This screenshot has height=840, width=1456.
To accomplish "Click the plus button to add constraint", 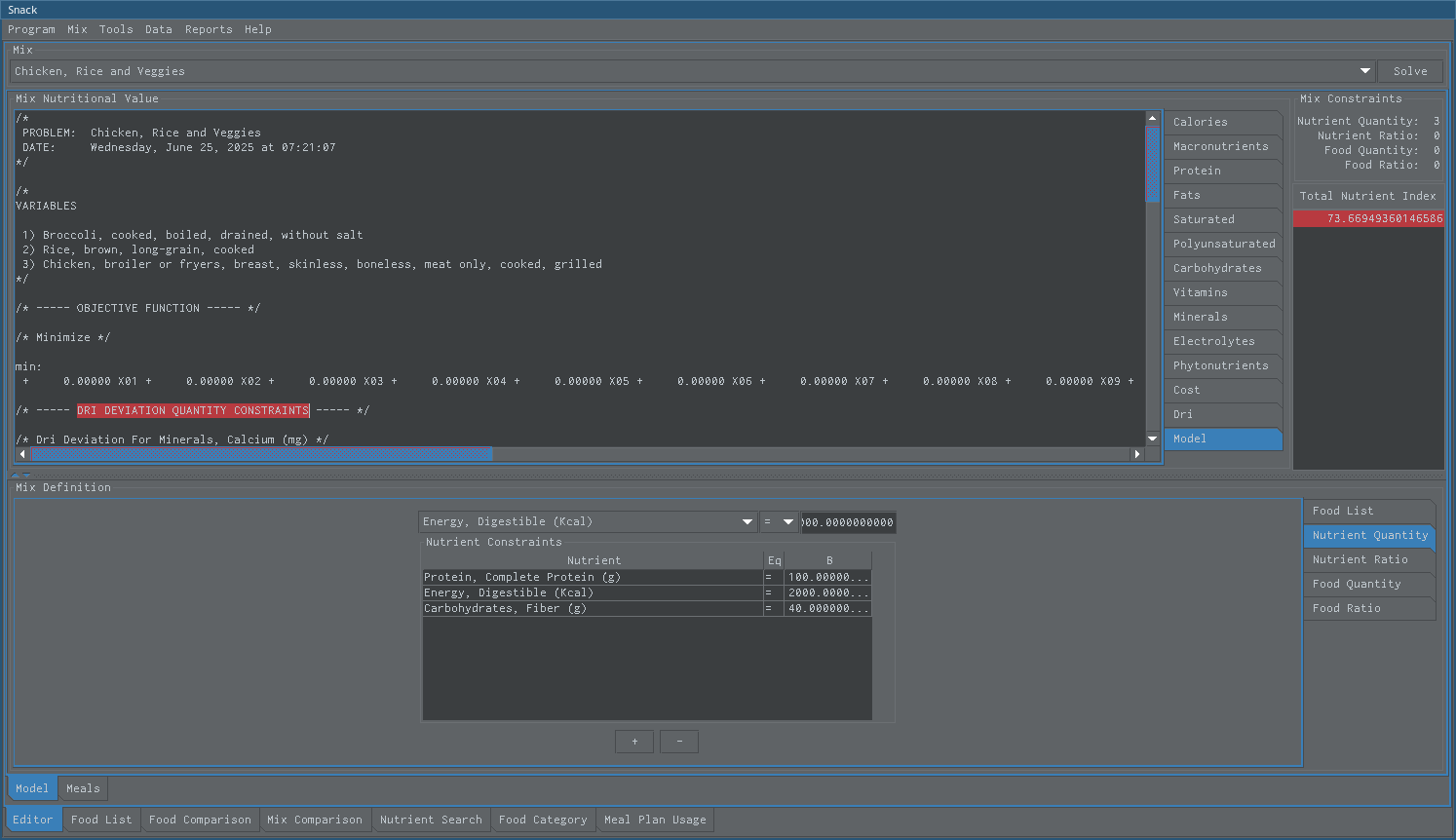I will (x=634, y=742).
